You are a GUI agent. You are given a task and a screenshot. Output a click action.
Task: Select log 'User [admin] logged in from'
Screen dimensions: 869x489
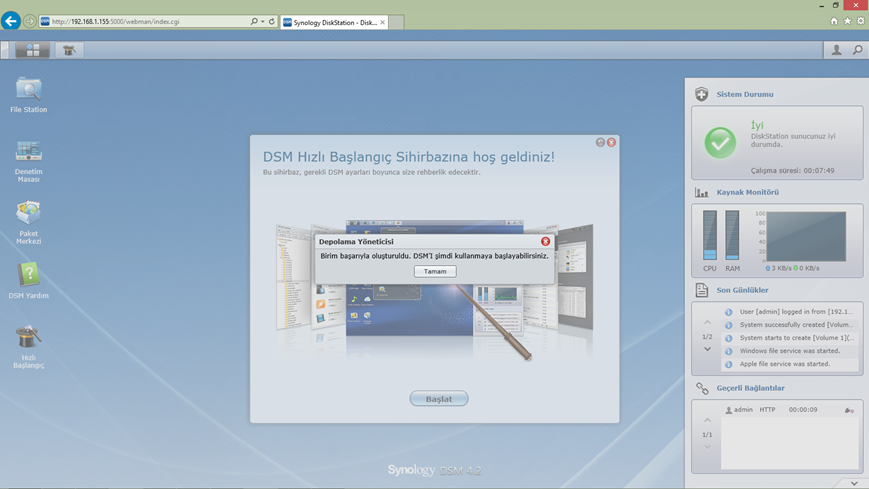tap(790, 312)
